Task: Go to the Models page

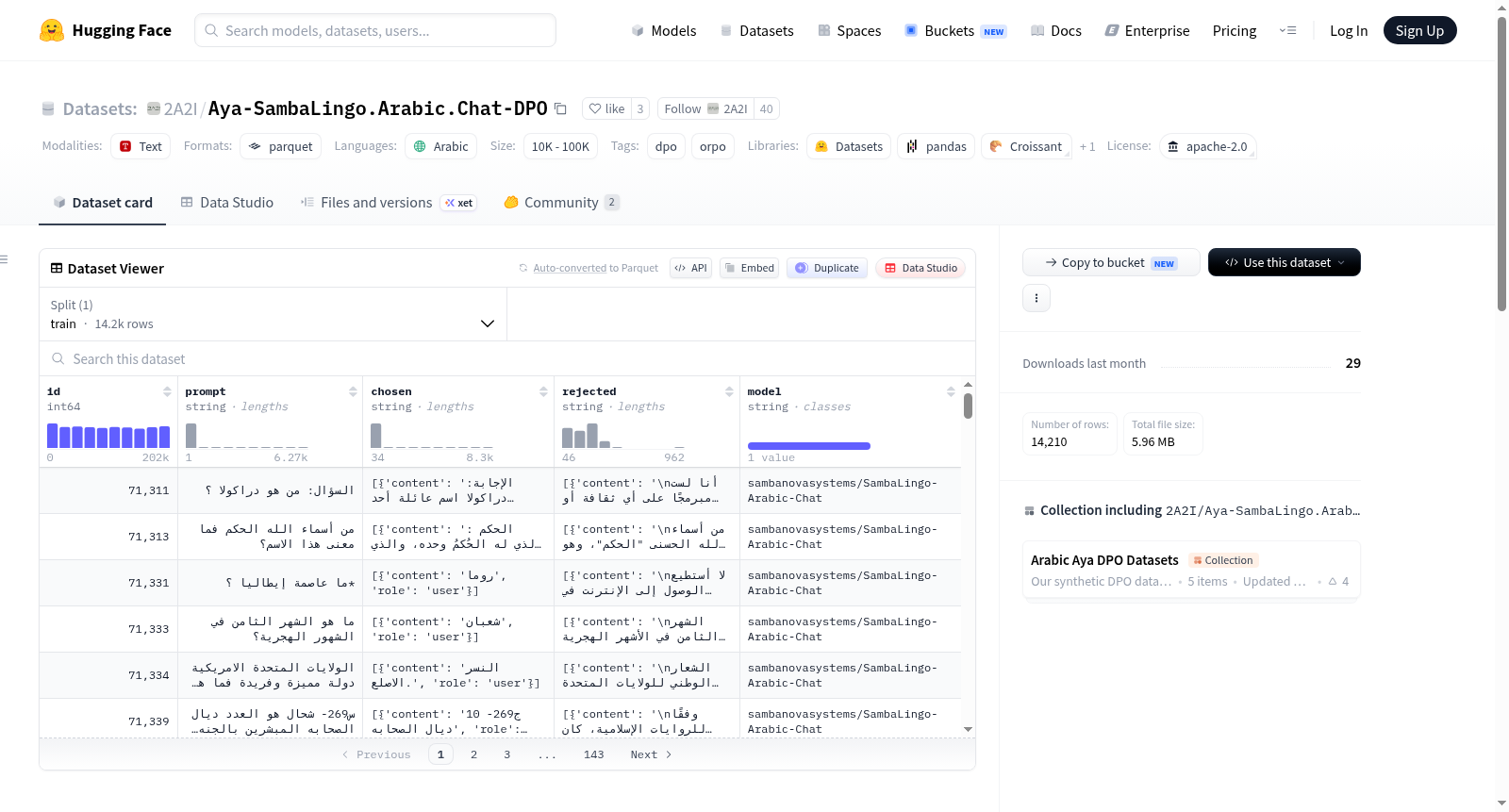Action: (x=664, y=30)
